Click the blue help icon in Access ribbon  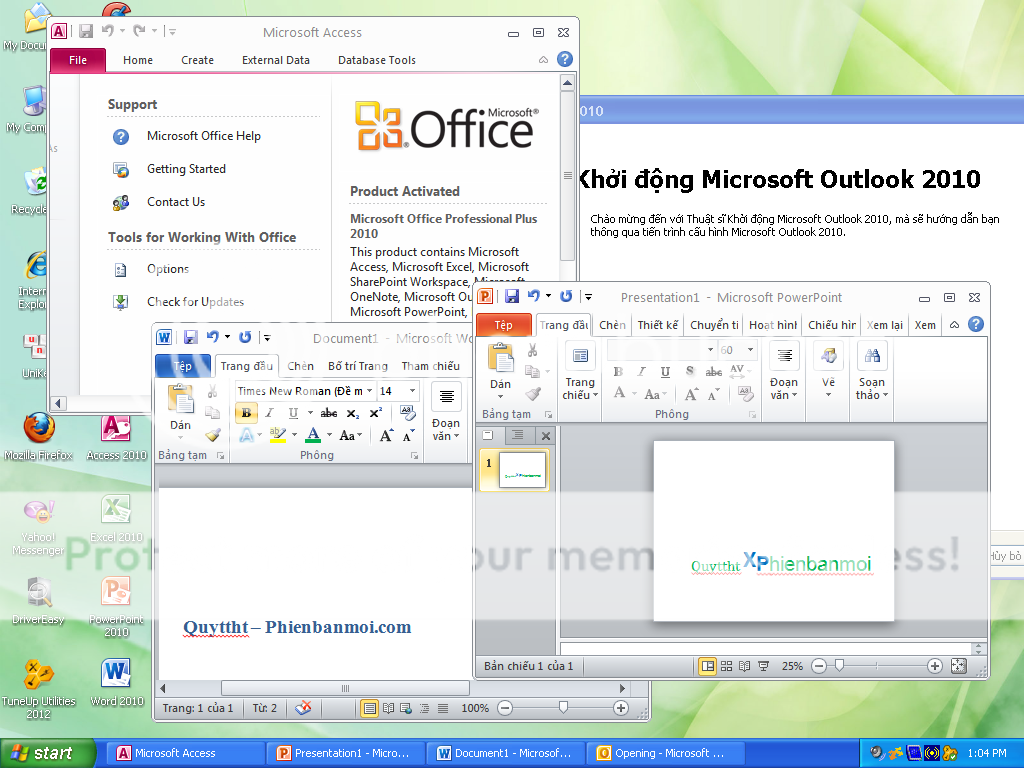tap(565, 59)
